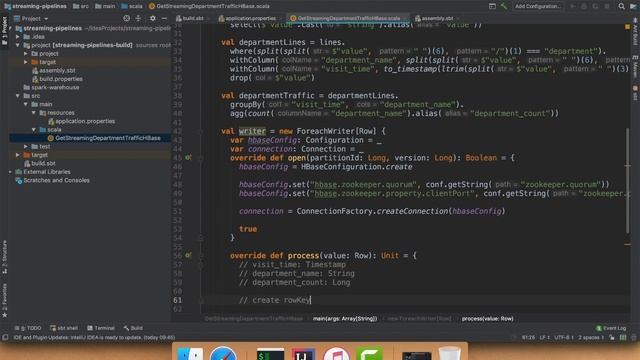The width and height of the screenshot is (640, 360).
Task: Select build.properties in project tree
Action: pos(57,79)
